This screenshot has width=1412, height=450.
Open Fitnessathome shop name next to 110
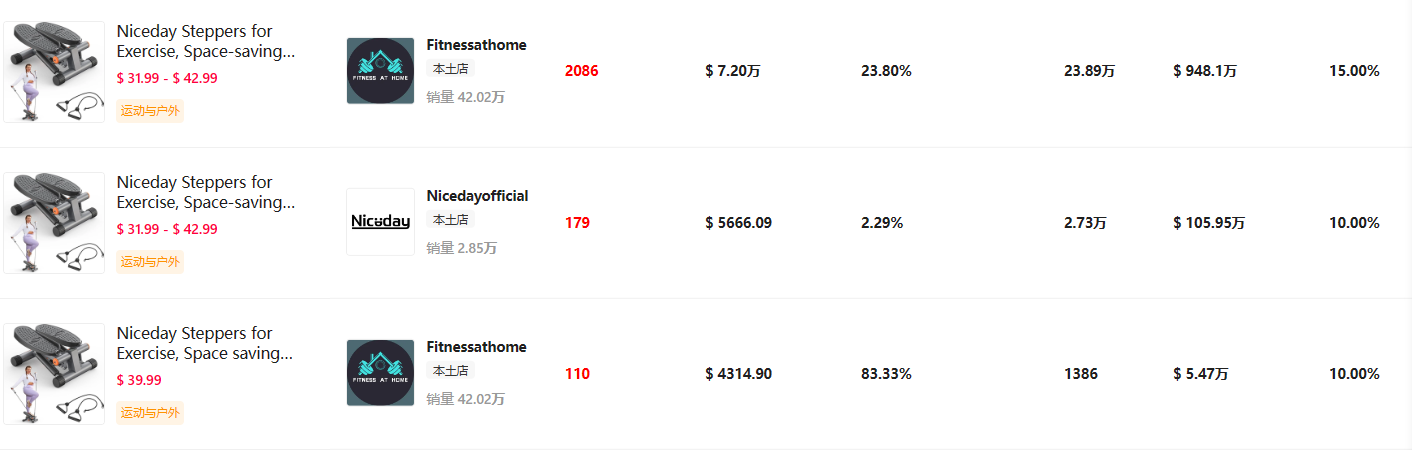[476, 347]
